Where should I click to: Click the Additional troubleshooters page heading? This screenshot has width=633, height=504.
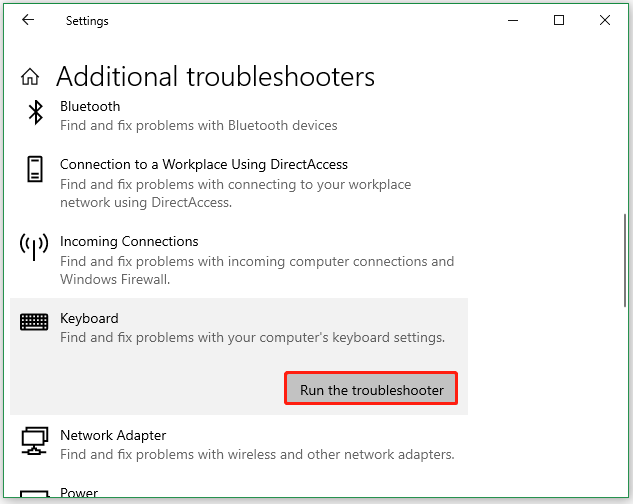[215, 77]
